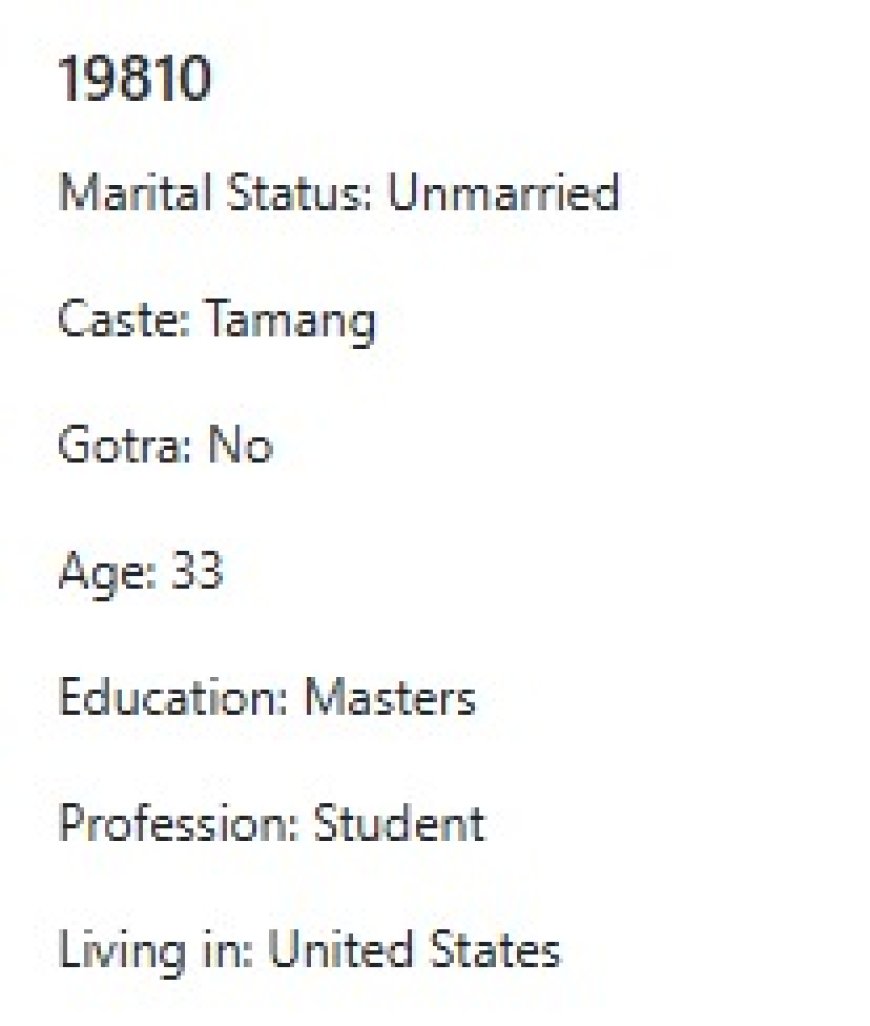Click the "Age" field label
Image resolution: width=870 pixels, height=1026 pixels.
(x=107, y=573)
